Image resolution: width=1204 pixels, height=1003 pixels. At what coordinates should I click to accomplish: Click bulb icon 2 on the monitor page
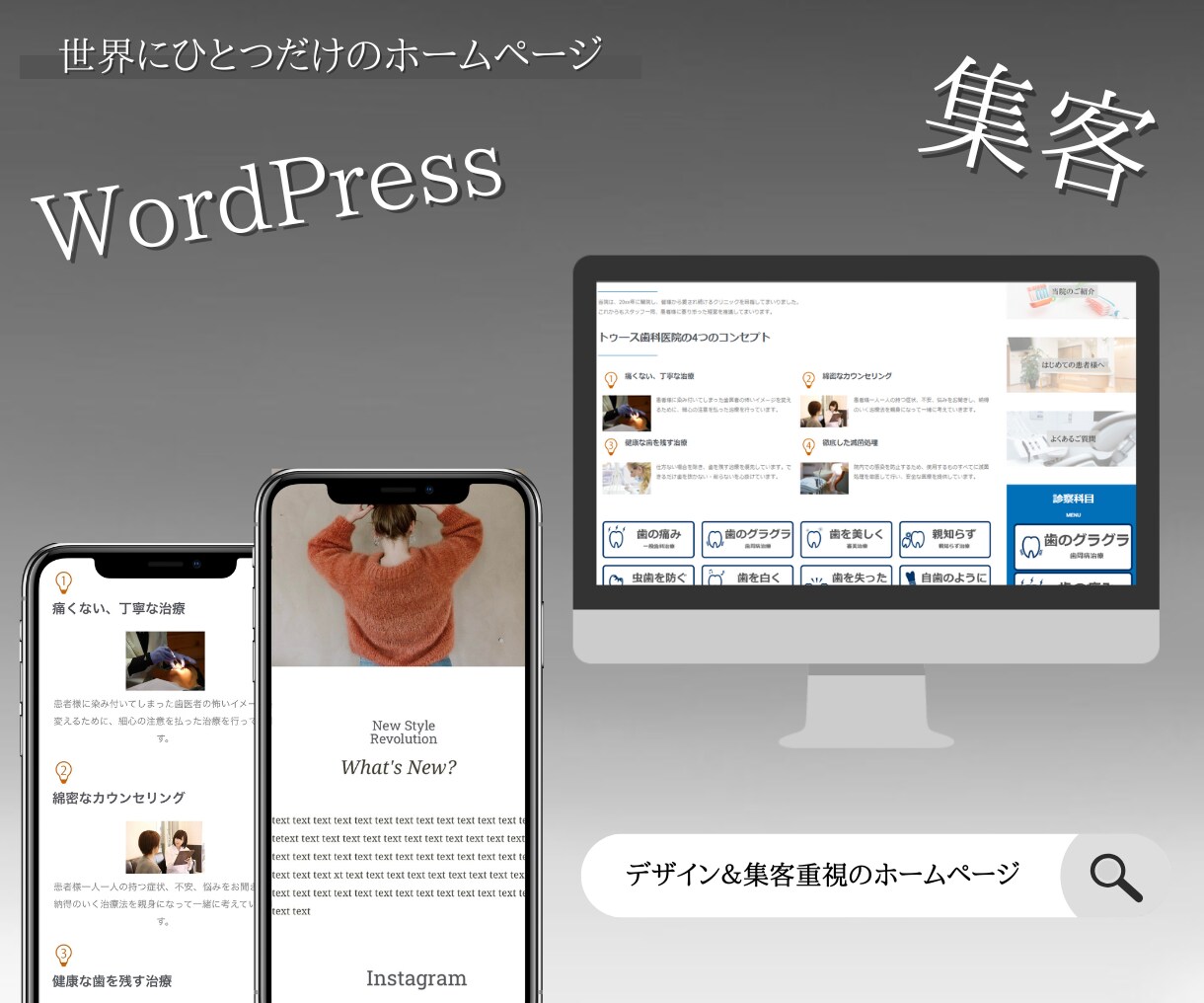point(808,379)
